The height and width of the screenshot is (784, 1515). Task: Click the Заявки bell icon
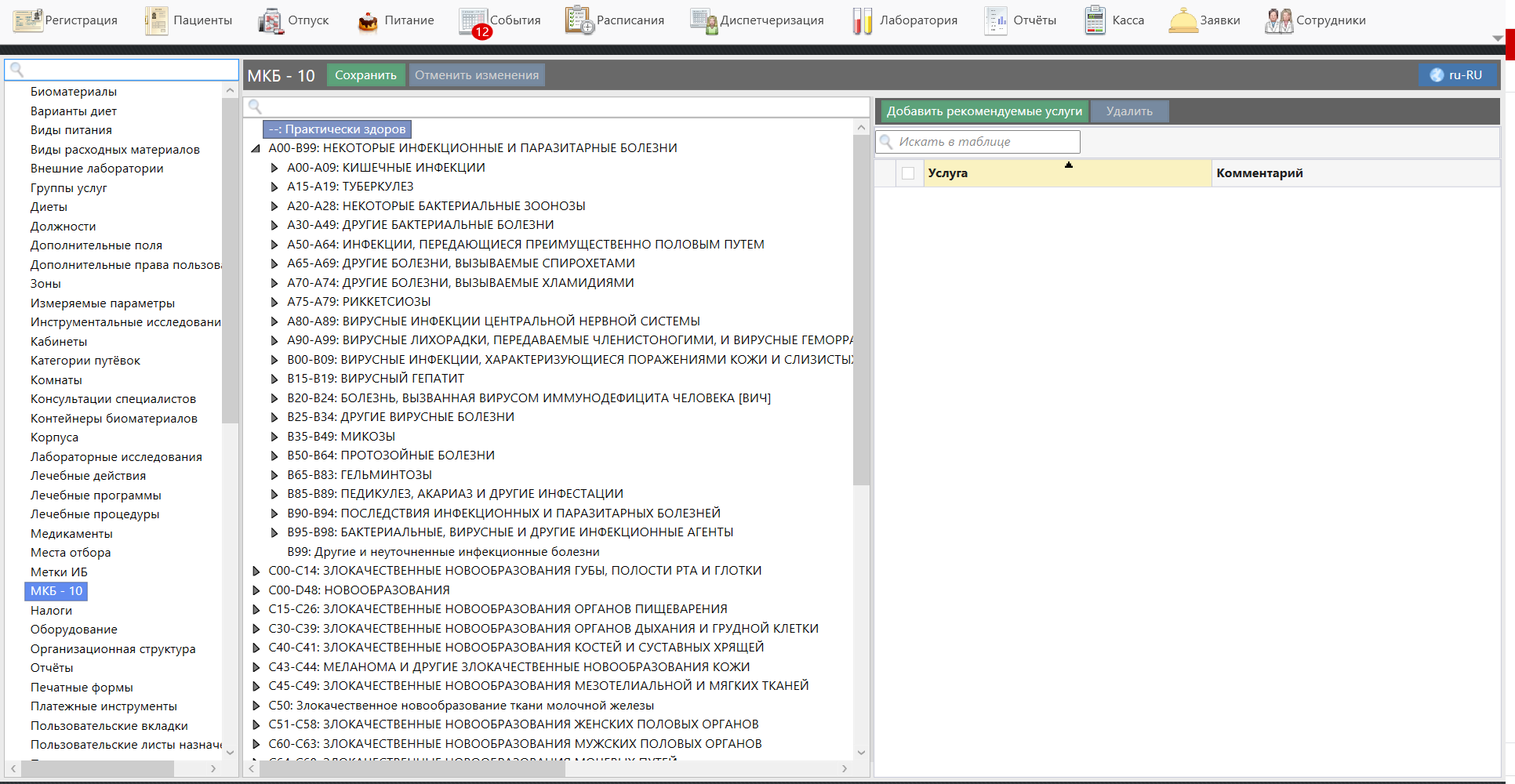coord(1183,21)
